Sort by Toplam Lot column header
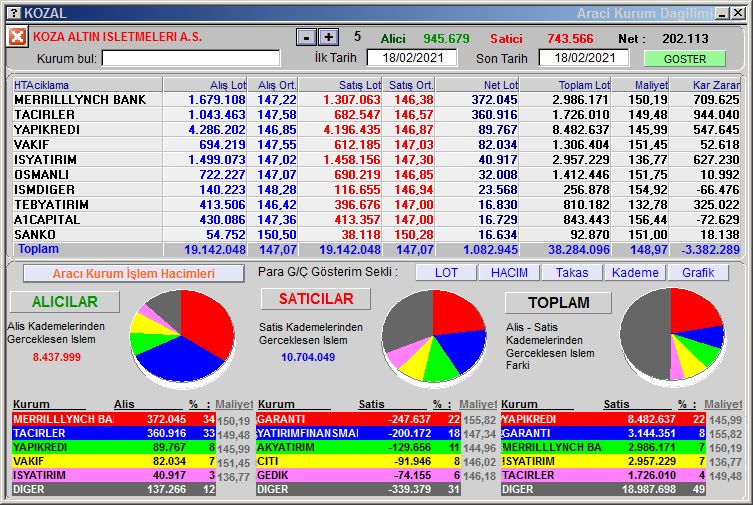753x505 pixels. (566, 85)
